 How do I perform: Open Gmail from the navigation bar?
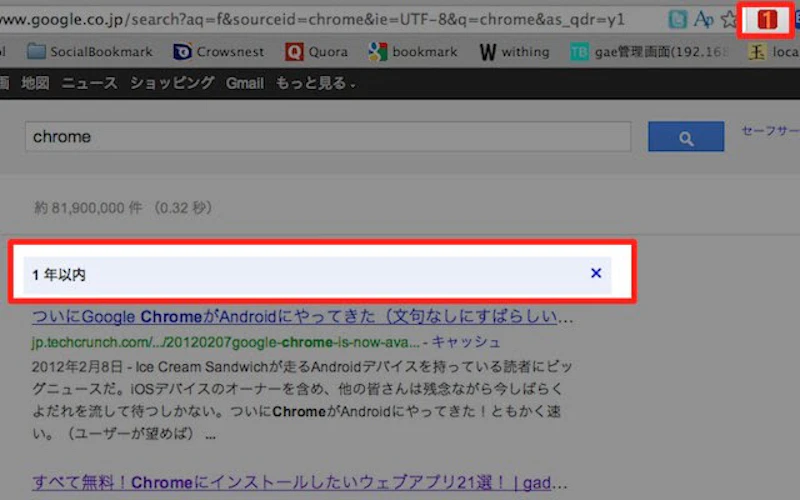245,83
